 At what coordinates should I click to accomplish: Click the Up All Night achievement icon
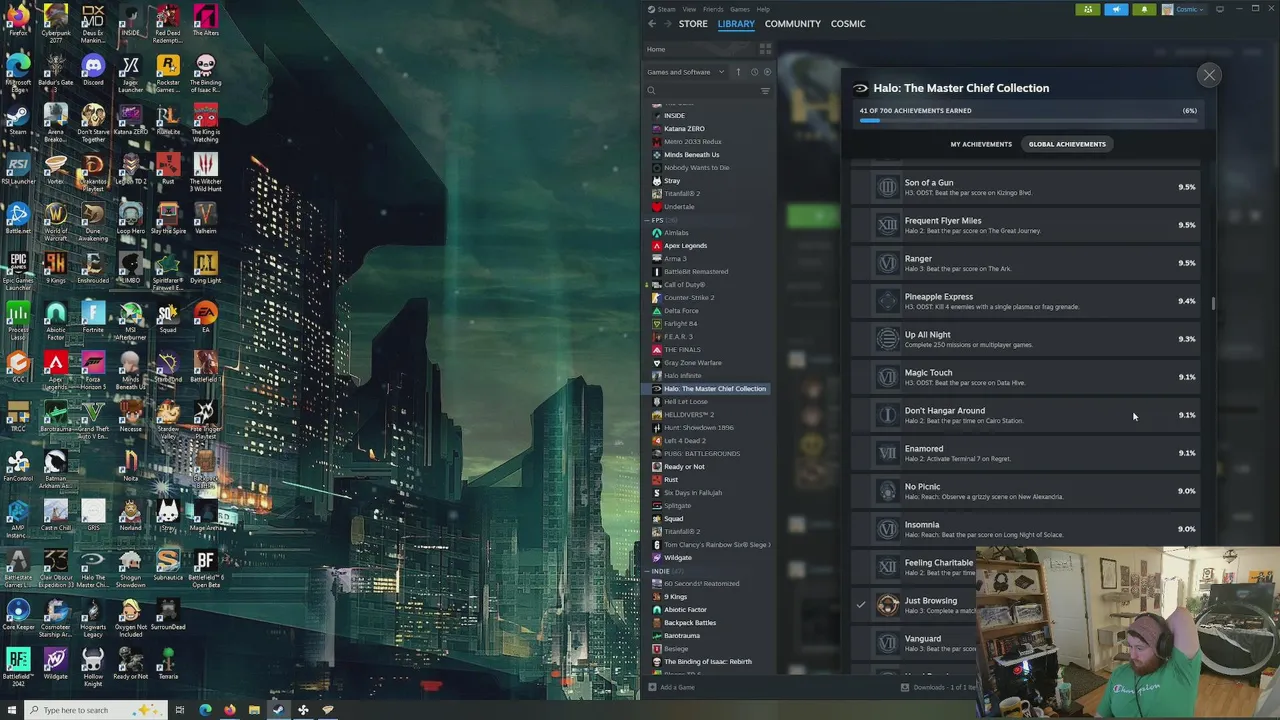(887, 339)
